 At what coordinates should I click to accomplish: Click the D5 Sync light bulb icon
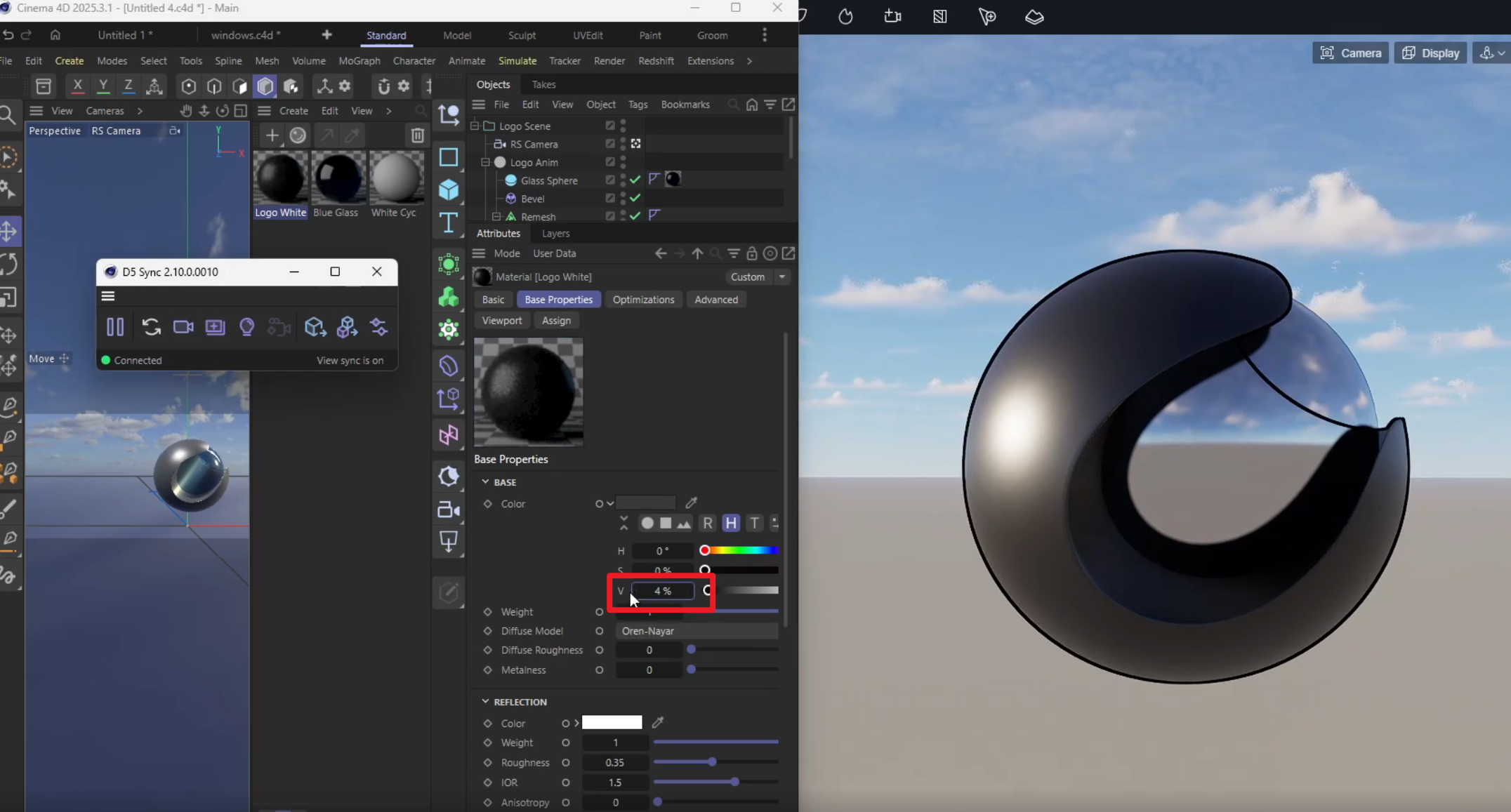[x=246, y=327]
